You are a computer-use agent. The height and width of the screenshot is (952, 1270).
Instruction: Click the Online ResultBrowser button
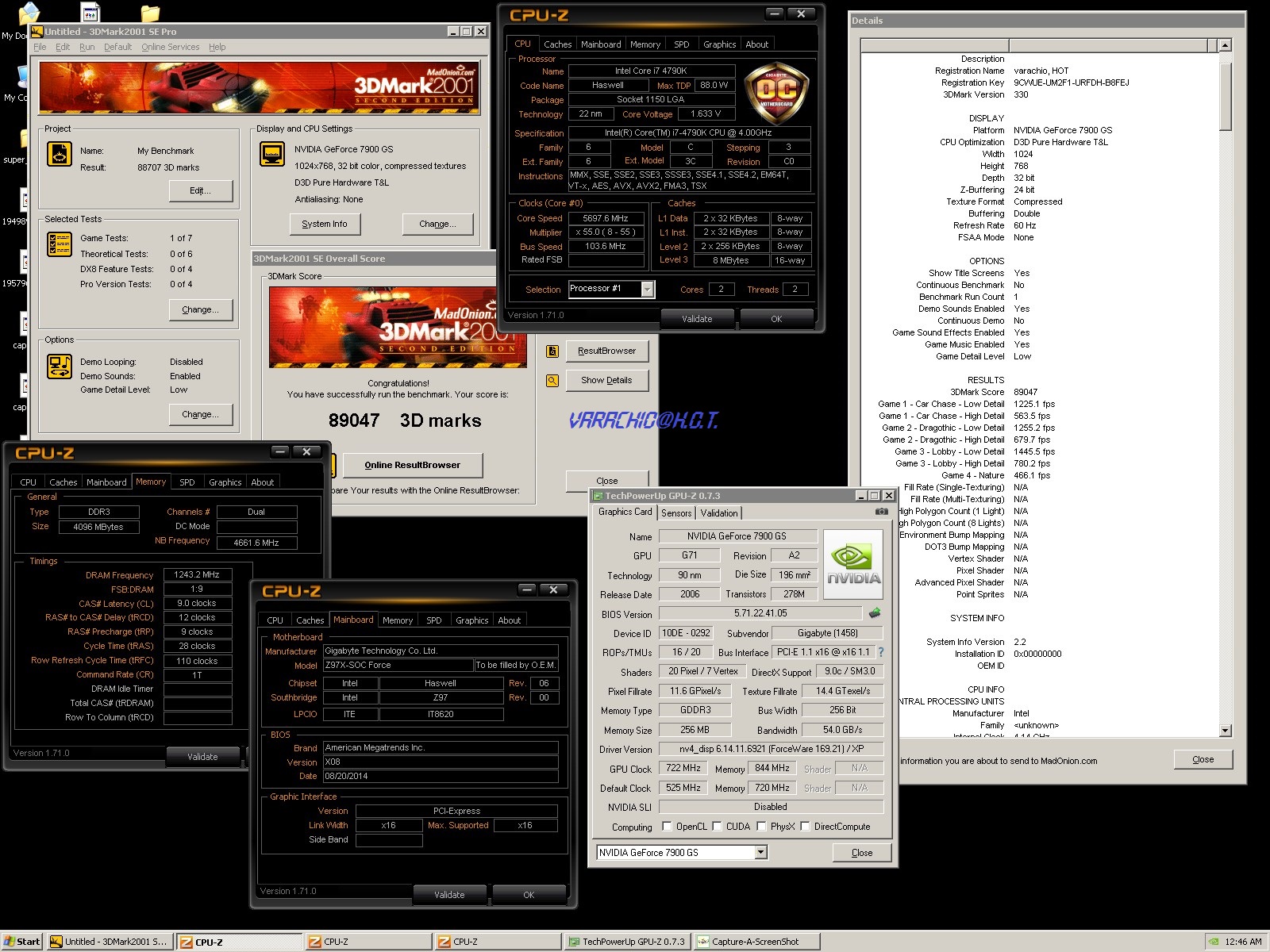tap(413, 466)
